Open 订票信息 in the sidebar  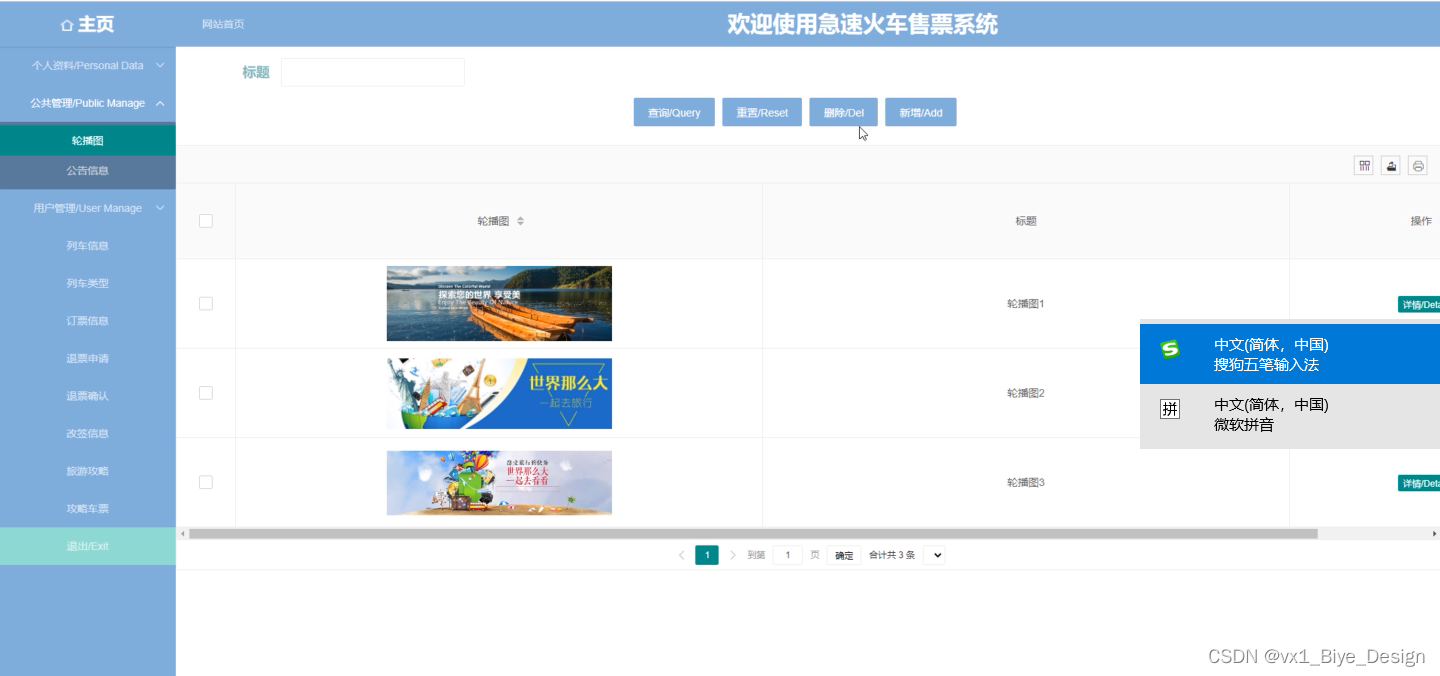coord(88,321)
